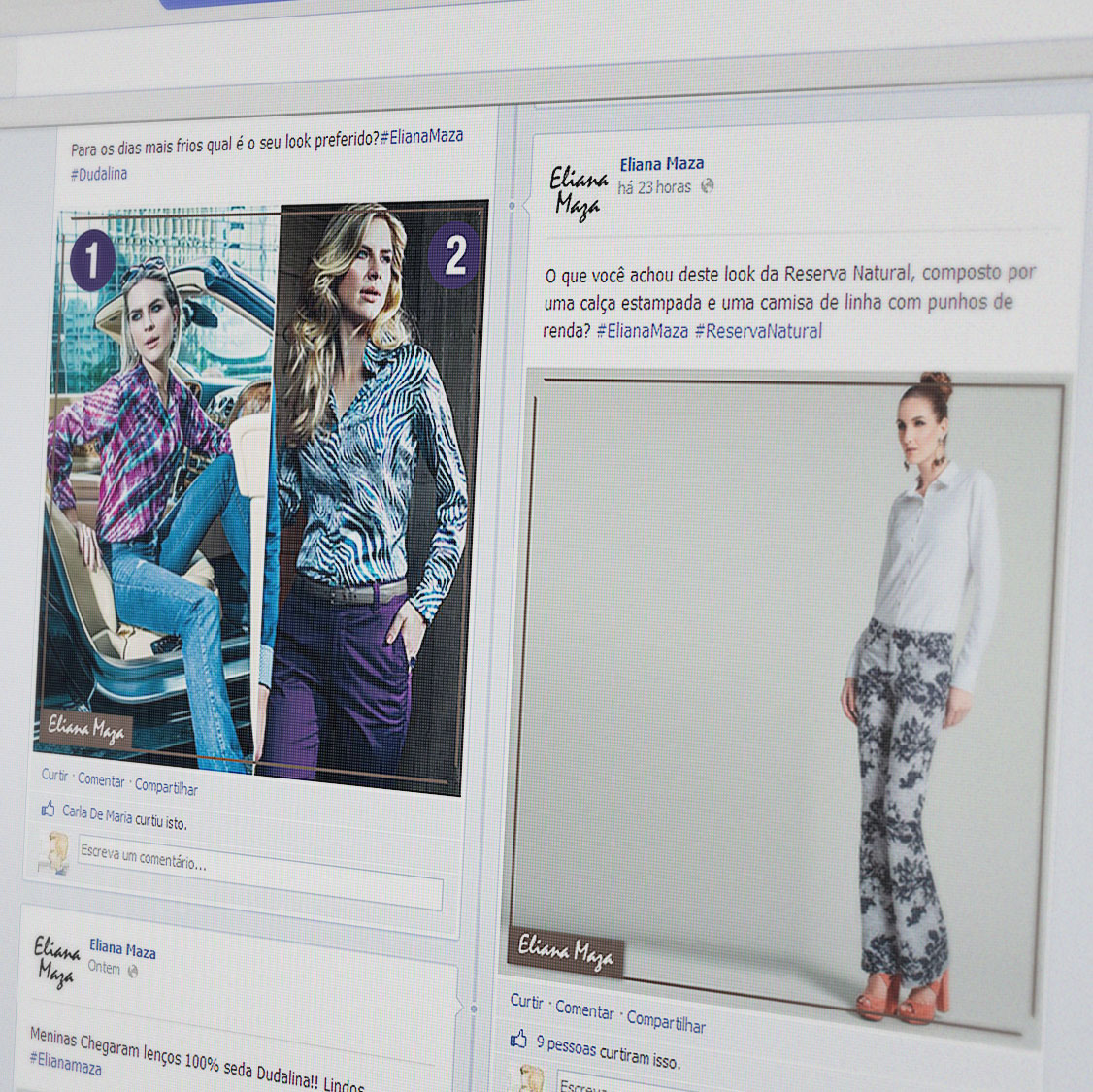This screenshot has width=1093, height=1092.
Task: Click the timeline dot beside the Reserva Natural post
Action: pos(512,206)
